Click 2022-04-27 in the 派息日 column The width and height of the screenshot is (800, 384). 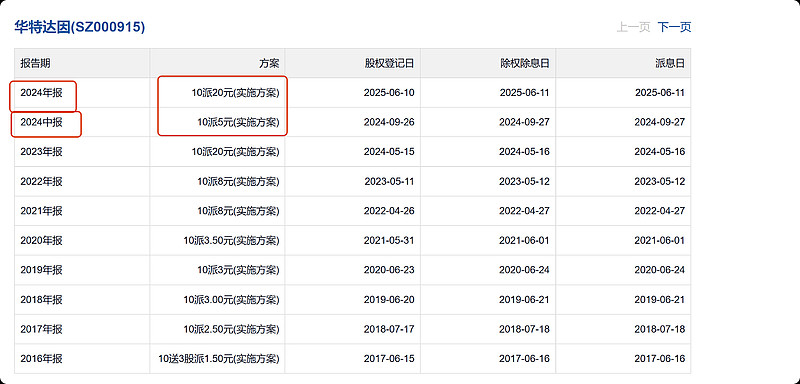660,211
